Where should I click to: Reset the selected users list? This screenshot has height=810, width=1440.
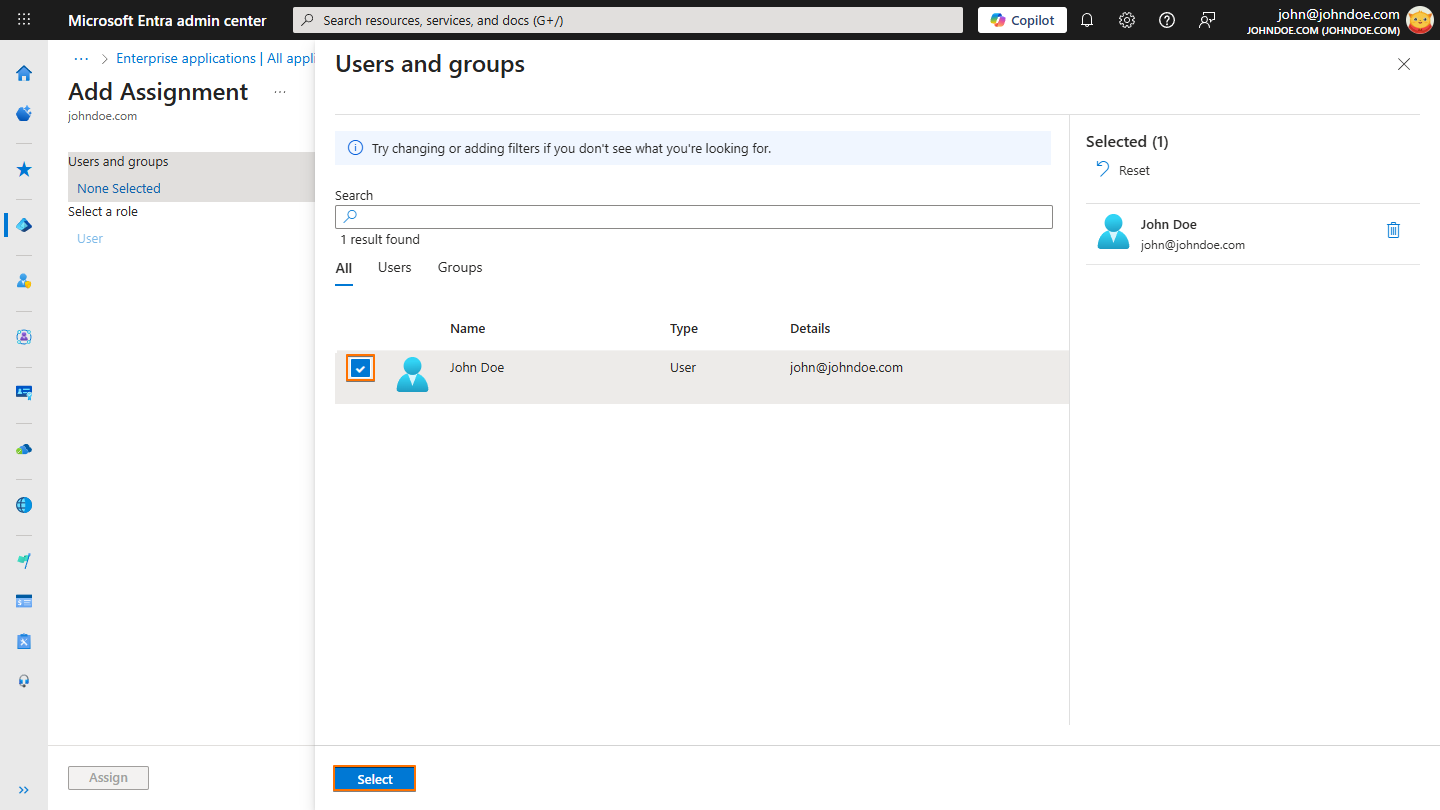click(1122, 169)
